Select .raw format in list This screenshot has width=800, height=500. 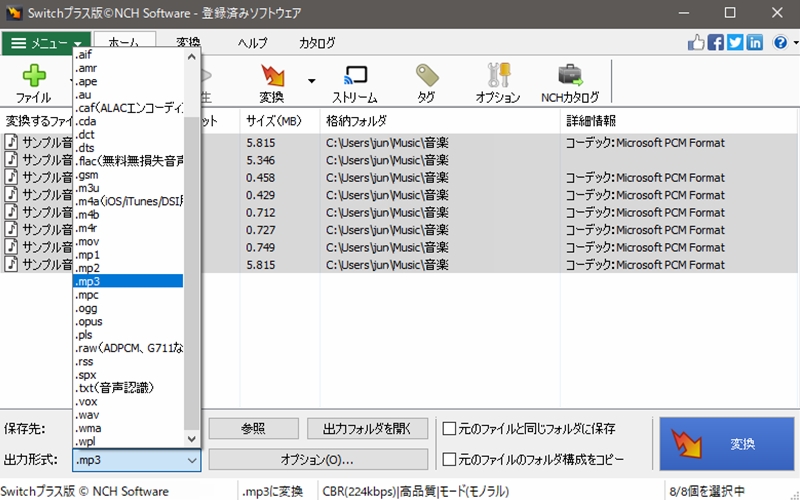point(128,348)
